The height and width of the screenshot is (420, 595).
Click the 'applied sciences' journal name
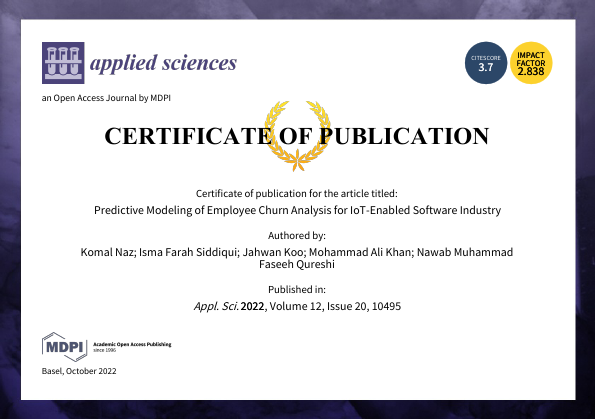(x=163, y=63)
